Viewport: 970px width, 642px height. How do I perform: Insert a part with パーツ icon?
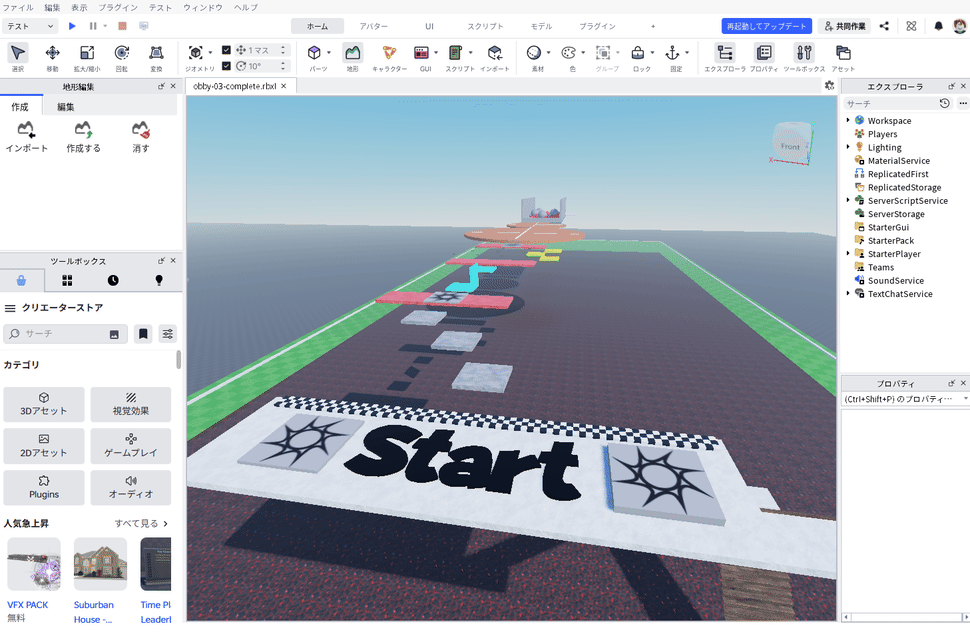pyautogui.click(x=314, y=53)
